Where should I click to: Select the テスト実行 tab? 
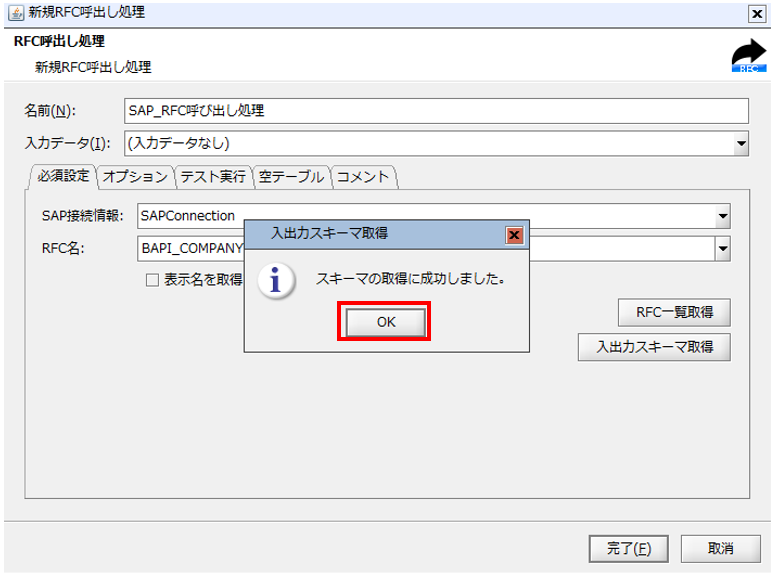(212, 177)
